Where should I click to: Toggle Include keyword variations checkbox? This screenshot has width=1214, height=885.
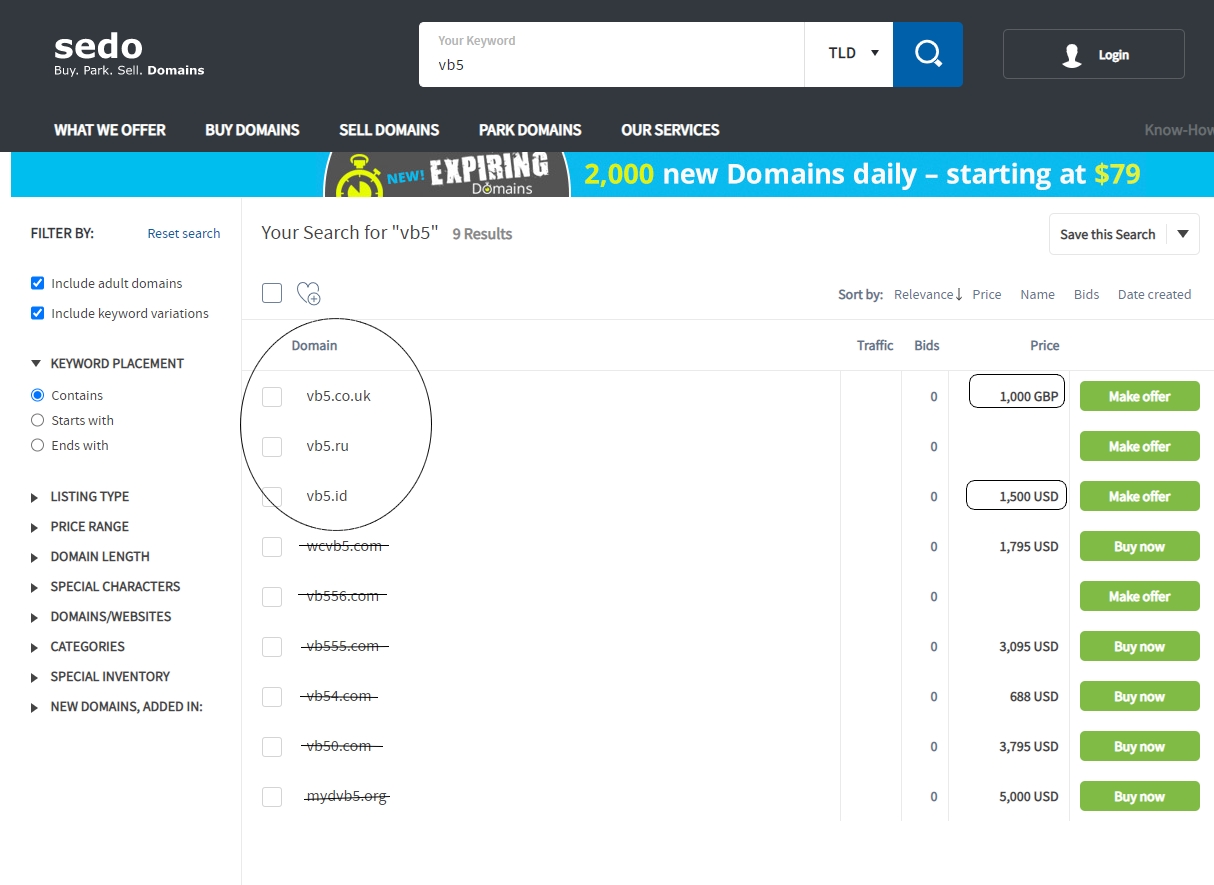point(38,313)
